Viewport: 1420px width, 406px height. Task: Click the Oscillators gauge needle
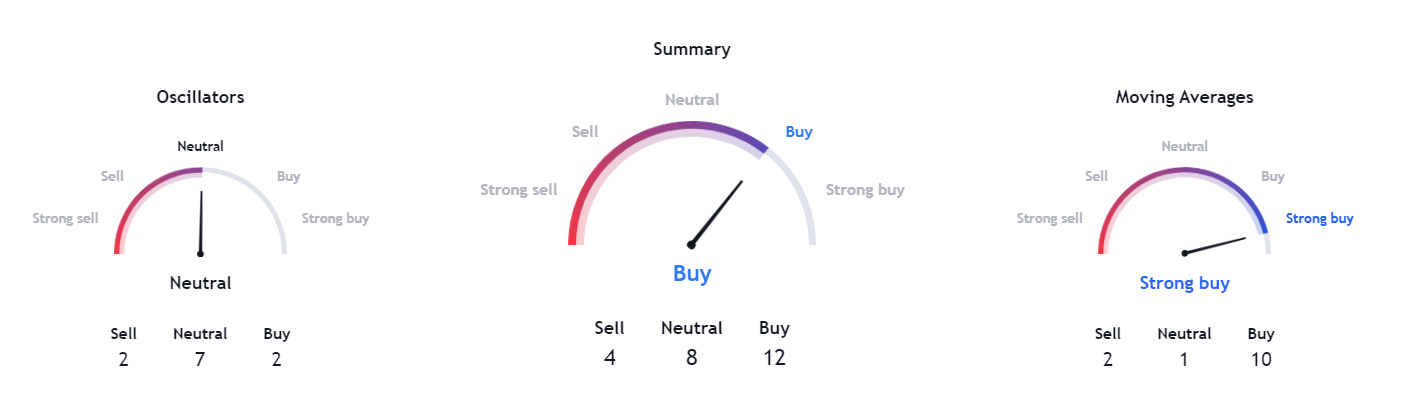pos(201,222)
